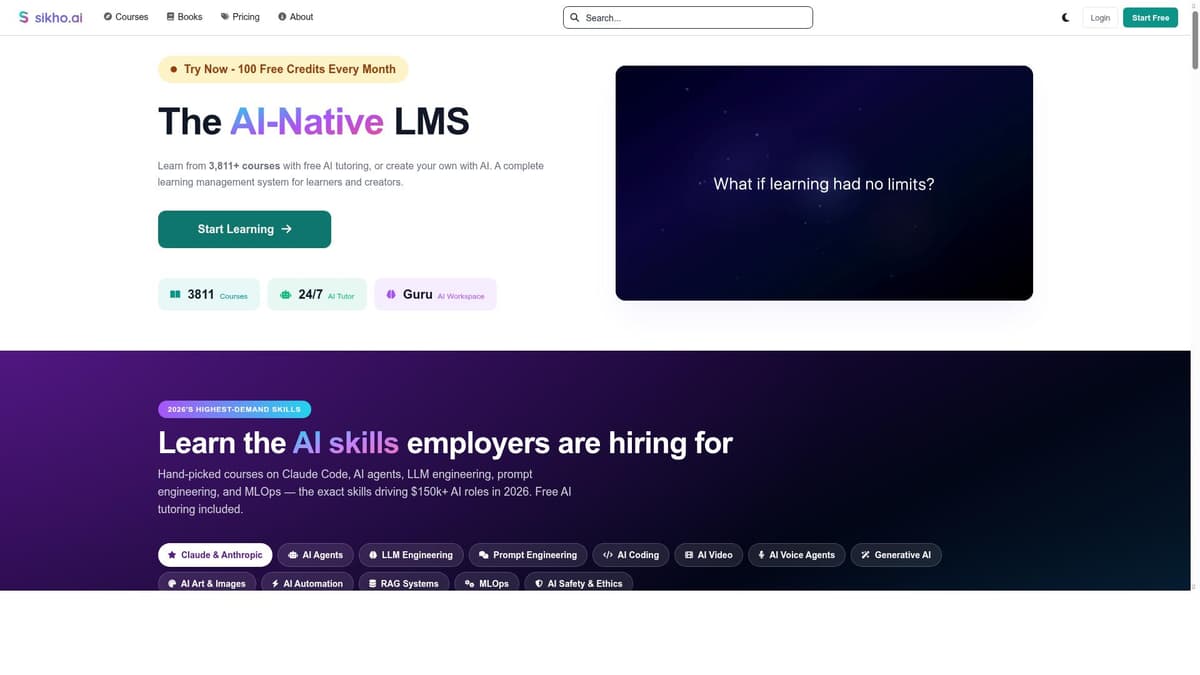Image resolution: width=1200 pixels, height=675 pixels.
Task: Toggle the MLOps filter pill
Action: pyautogui.click(x=487, y=583)
